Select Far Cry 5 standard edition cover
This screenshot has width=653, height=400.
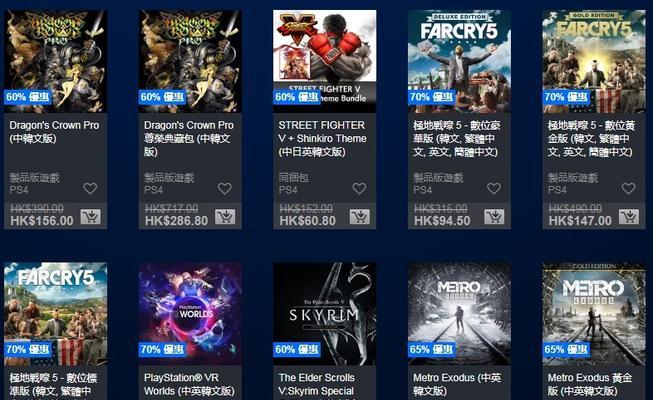(55, 314)
